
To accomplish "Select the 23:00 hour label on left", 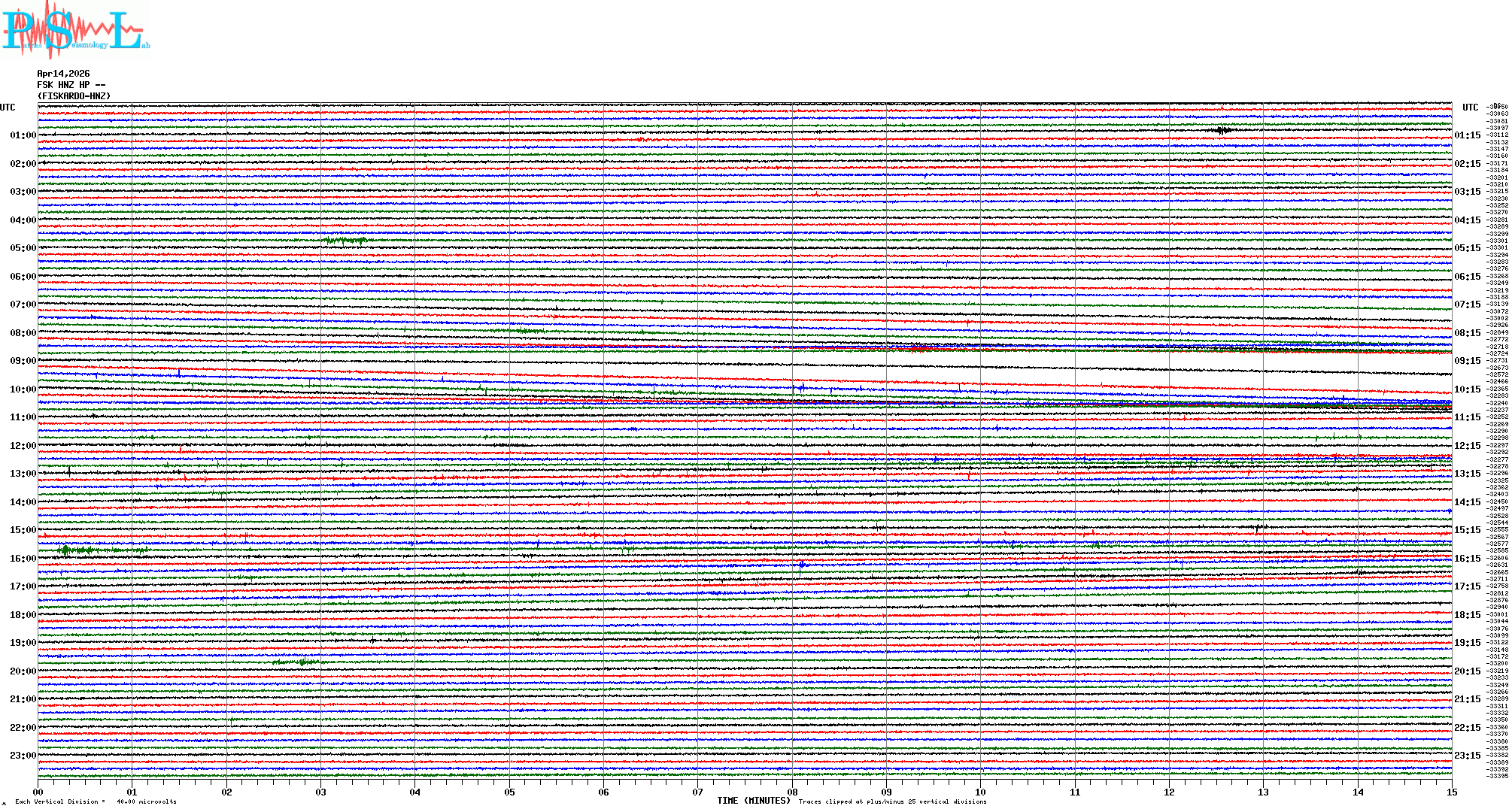I will [23, 756].
